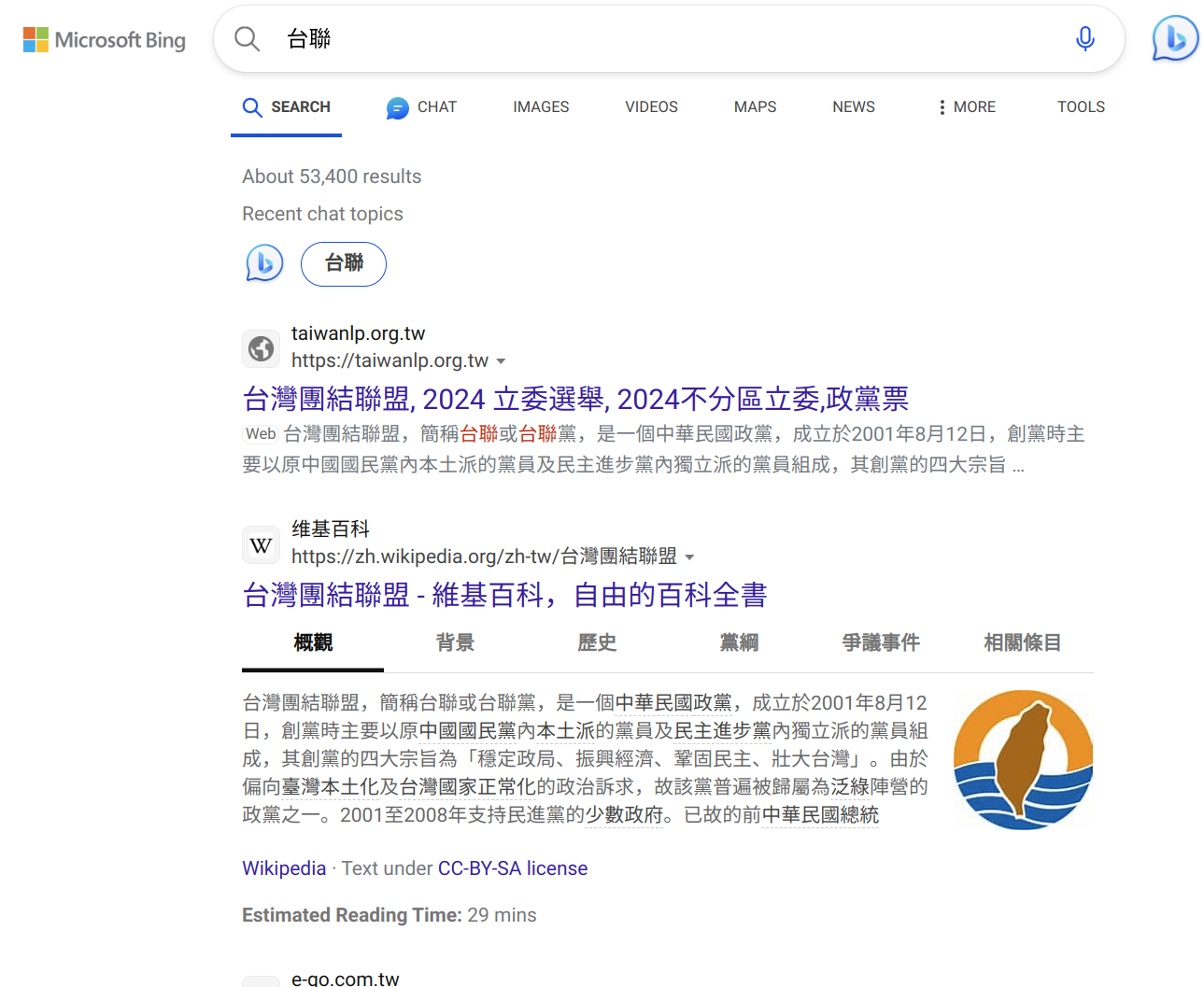
Task: Click the three-dot icon beside MORE
Action: point(942,107)
